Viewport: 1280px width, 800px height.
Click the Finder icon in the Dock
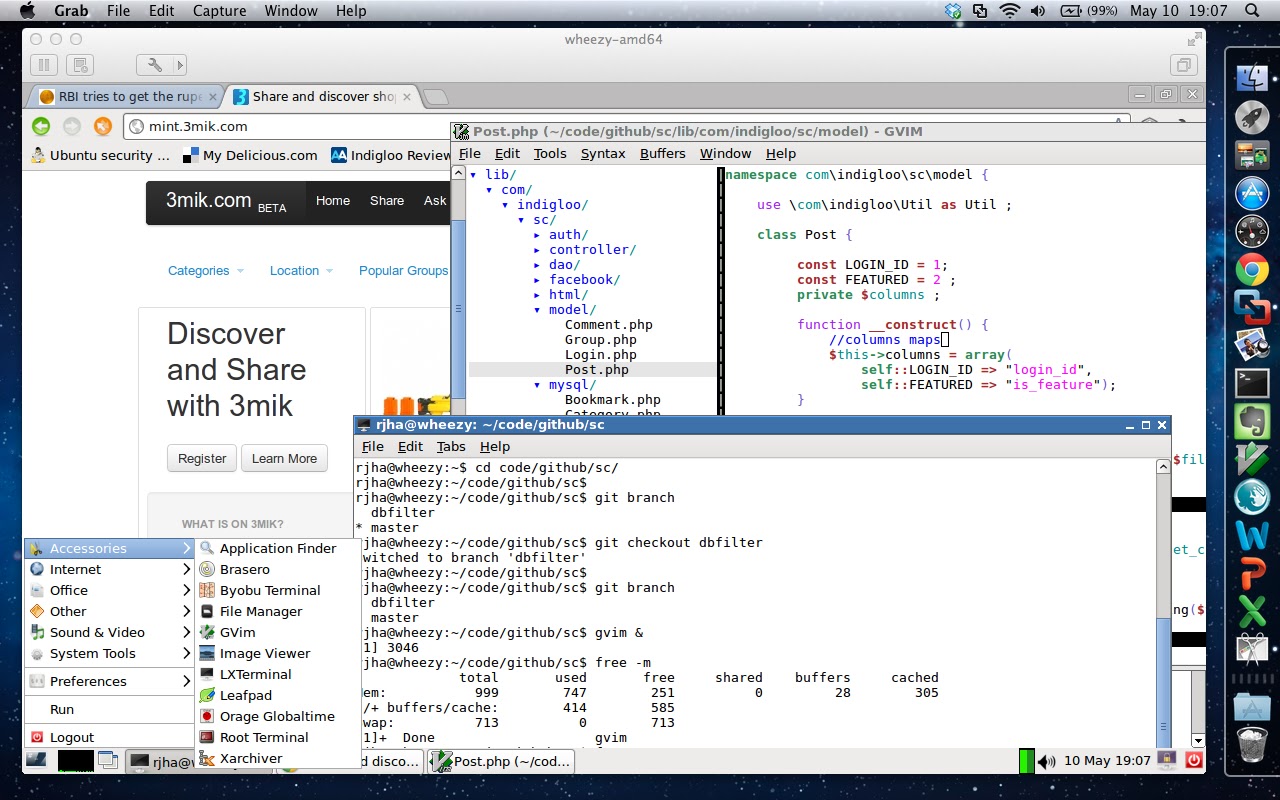[x=1252, y=78]
